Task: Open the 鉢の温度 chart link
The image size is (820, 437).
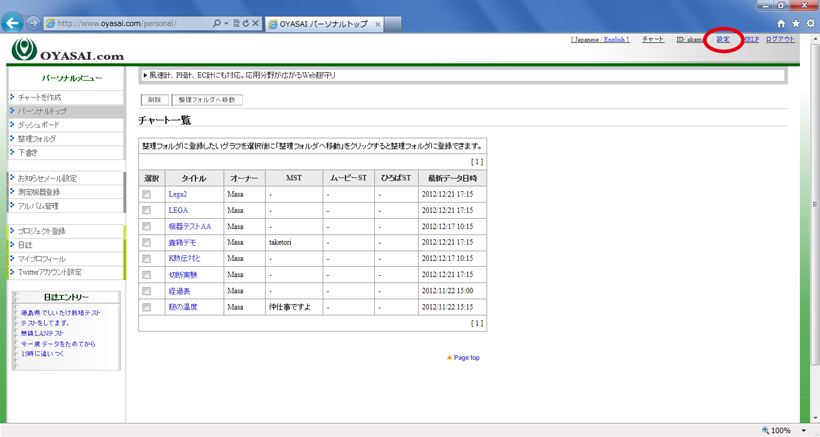Action: (183, 307)
